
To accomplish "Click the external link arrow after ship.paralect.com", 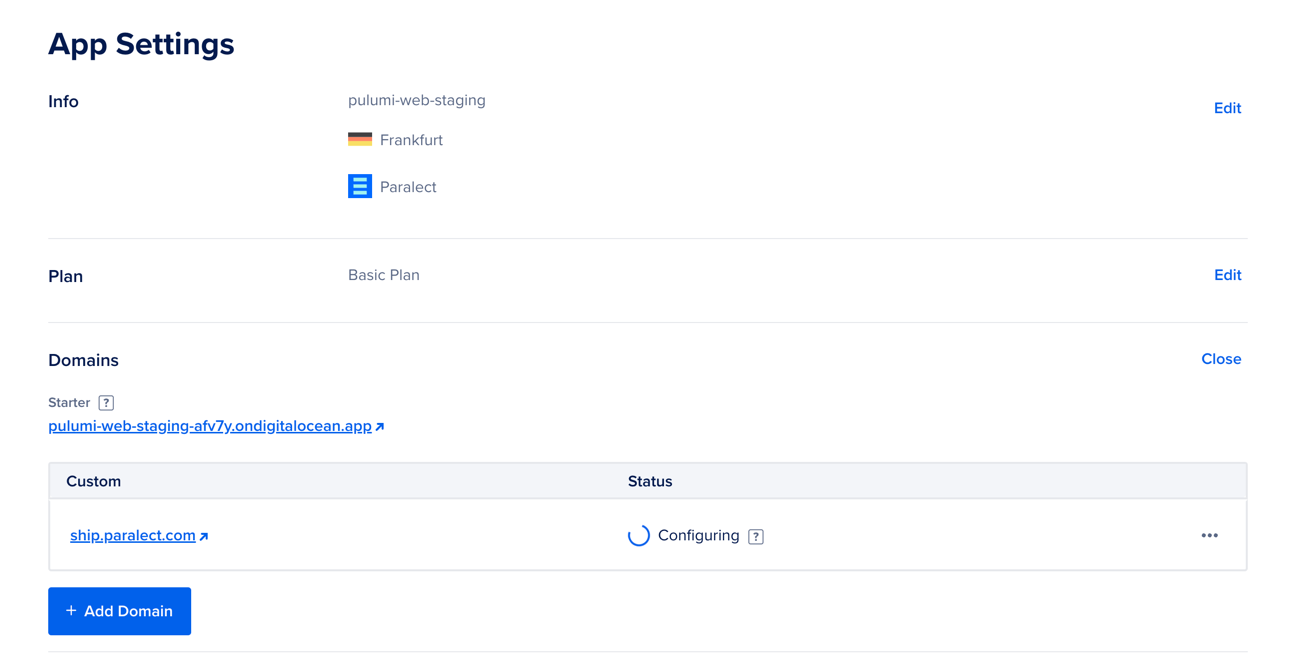I will (205, 535).
